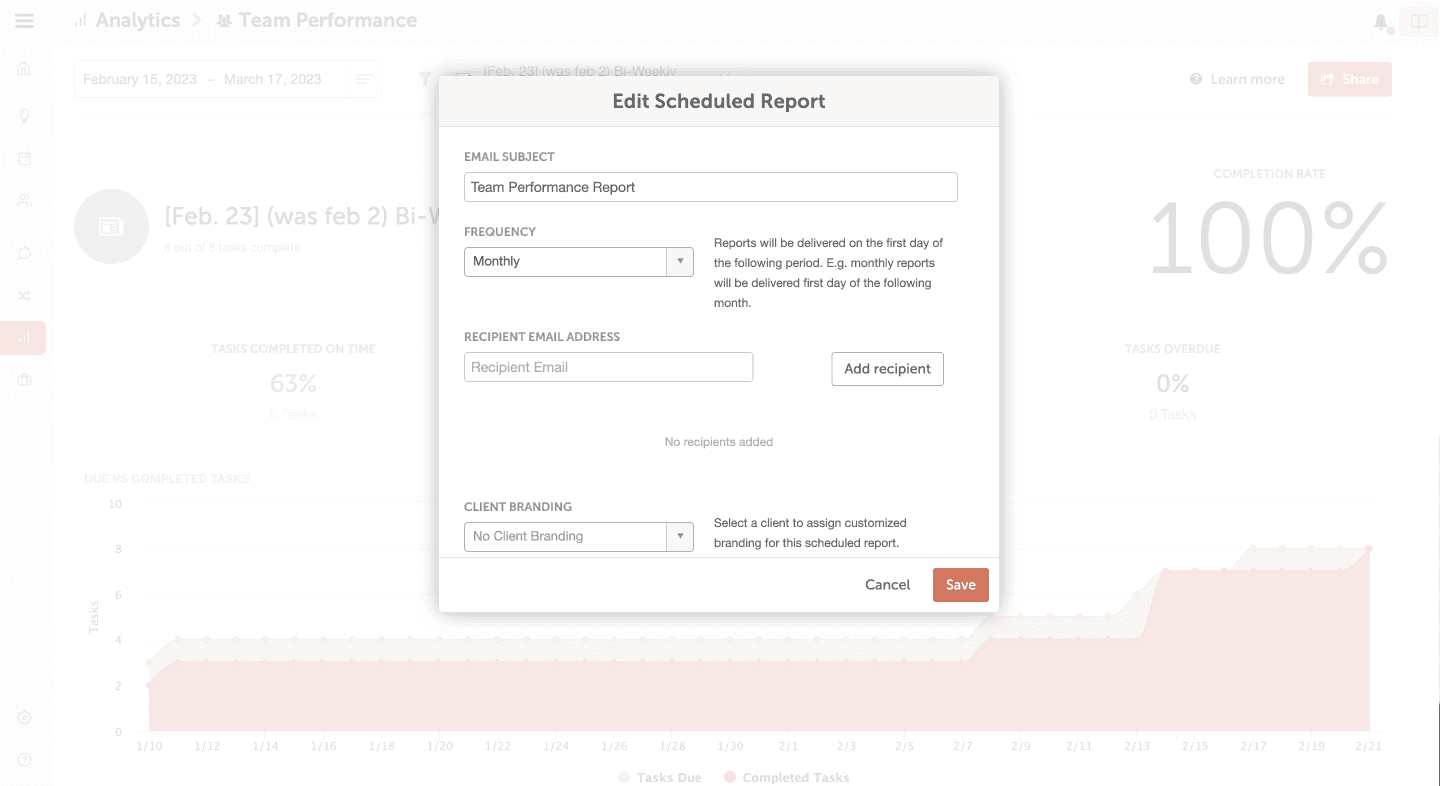Image resolution: width=1440 pixels, height=786 pixels.
Task: Open the settings gear in the sidebar
Action: coord(24,717)
